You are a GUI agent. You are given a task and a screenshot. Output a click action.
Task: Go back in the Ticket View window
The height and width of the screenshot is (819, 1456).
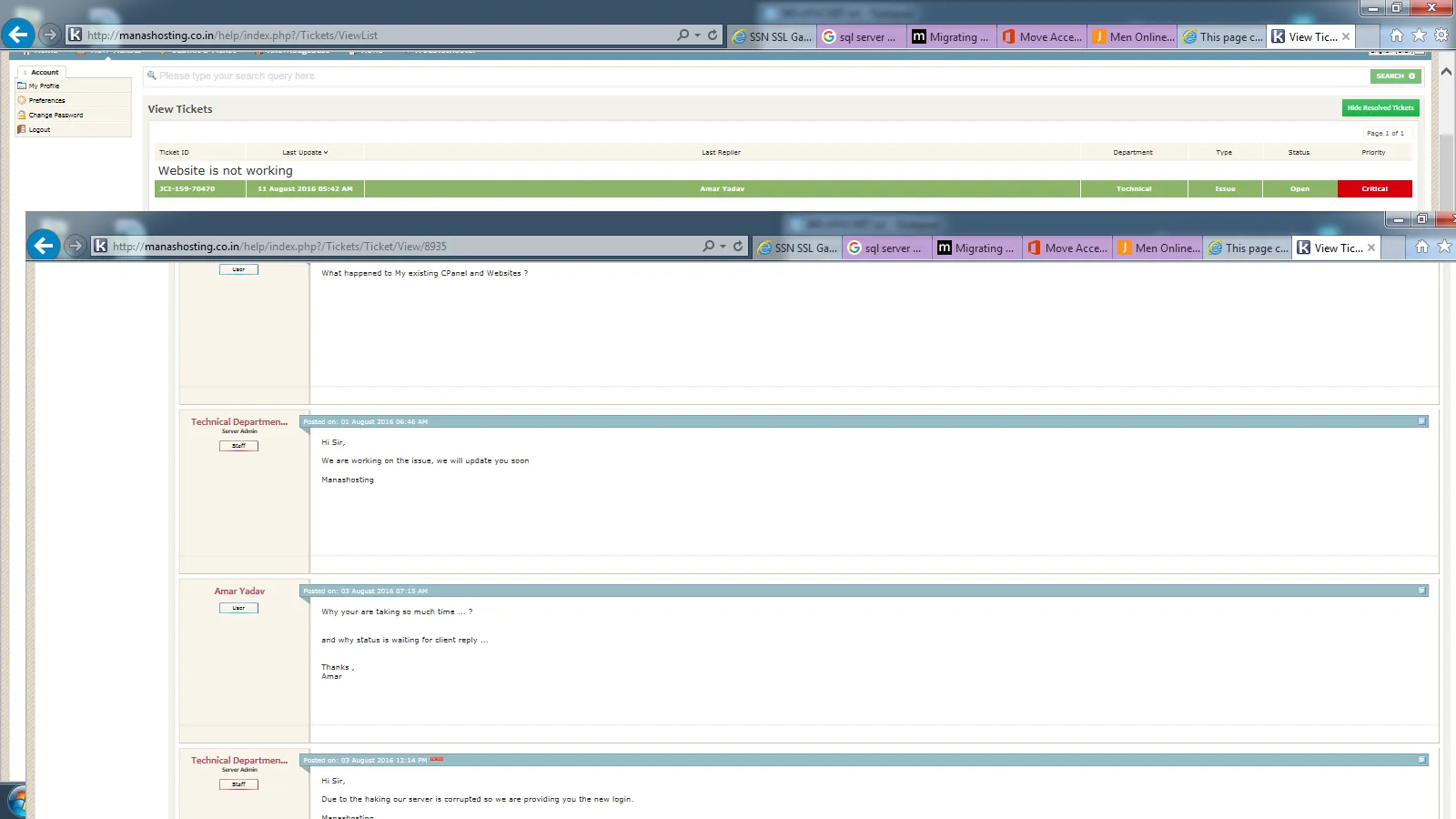coord(43,246)
